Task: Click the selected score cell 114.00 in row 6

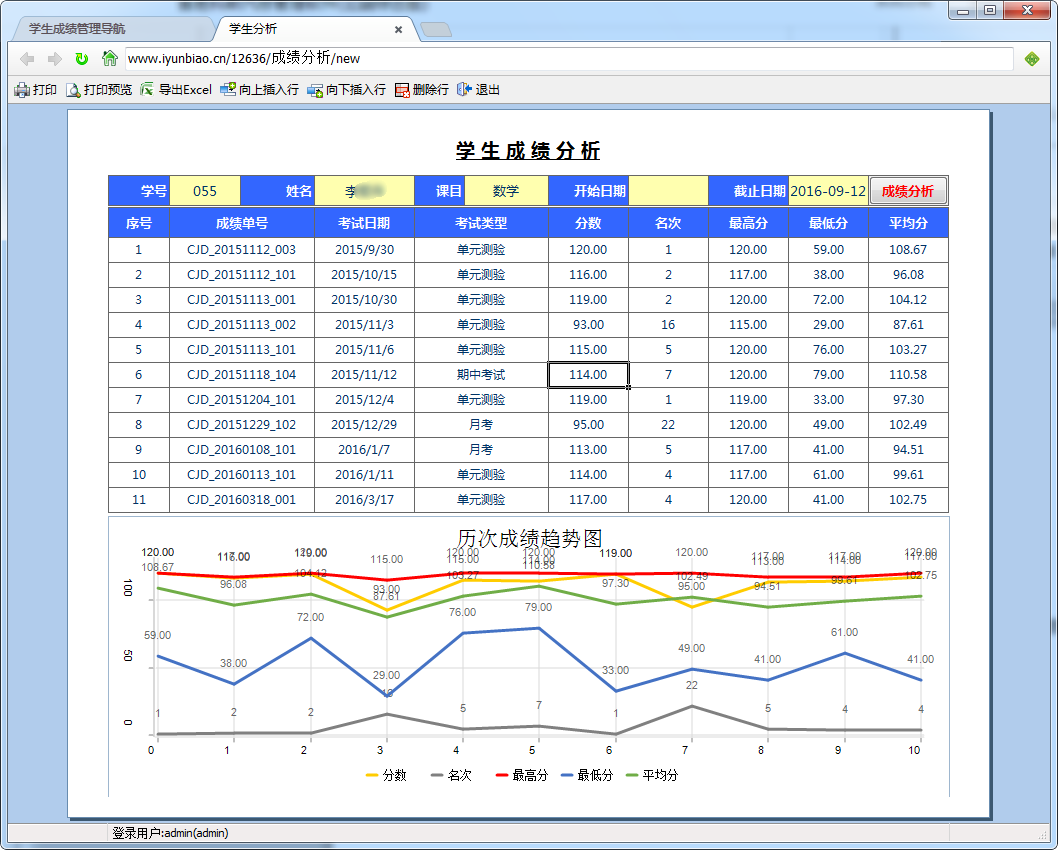Action: [588, 374]
